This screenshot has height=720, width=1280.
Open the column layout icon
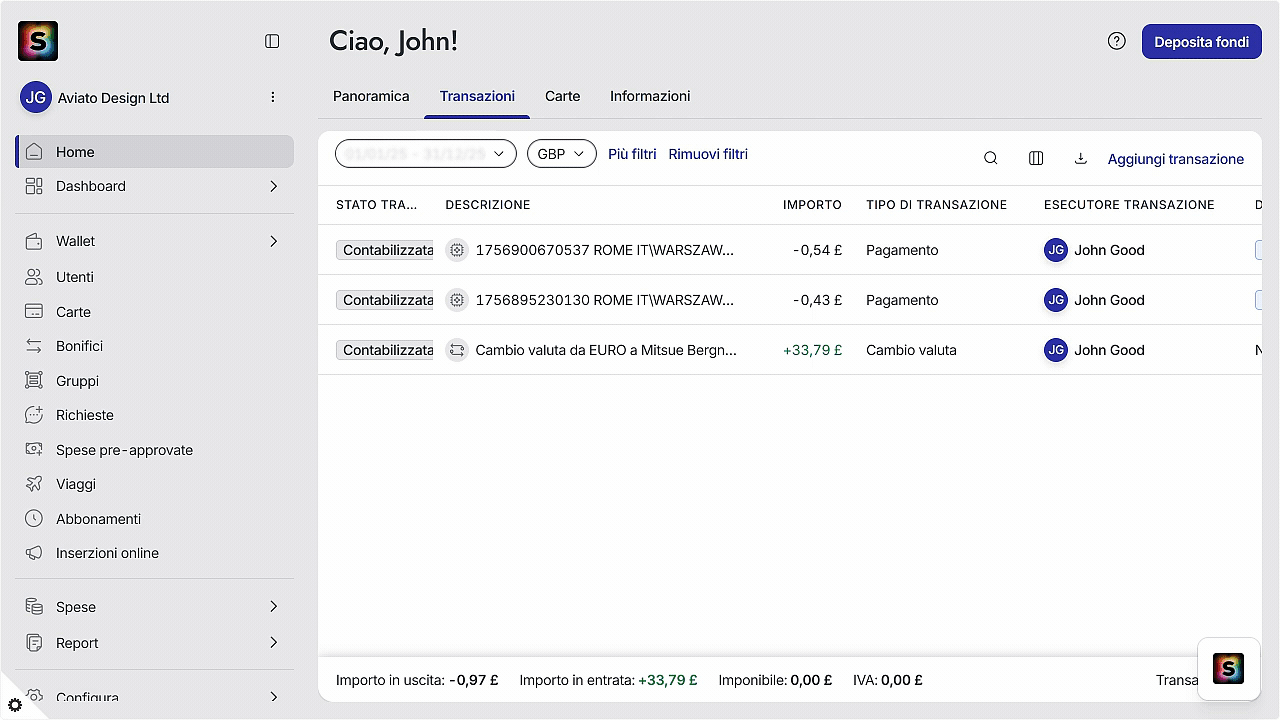pos(1036,158)
